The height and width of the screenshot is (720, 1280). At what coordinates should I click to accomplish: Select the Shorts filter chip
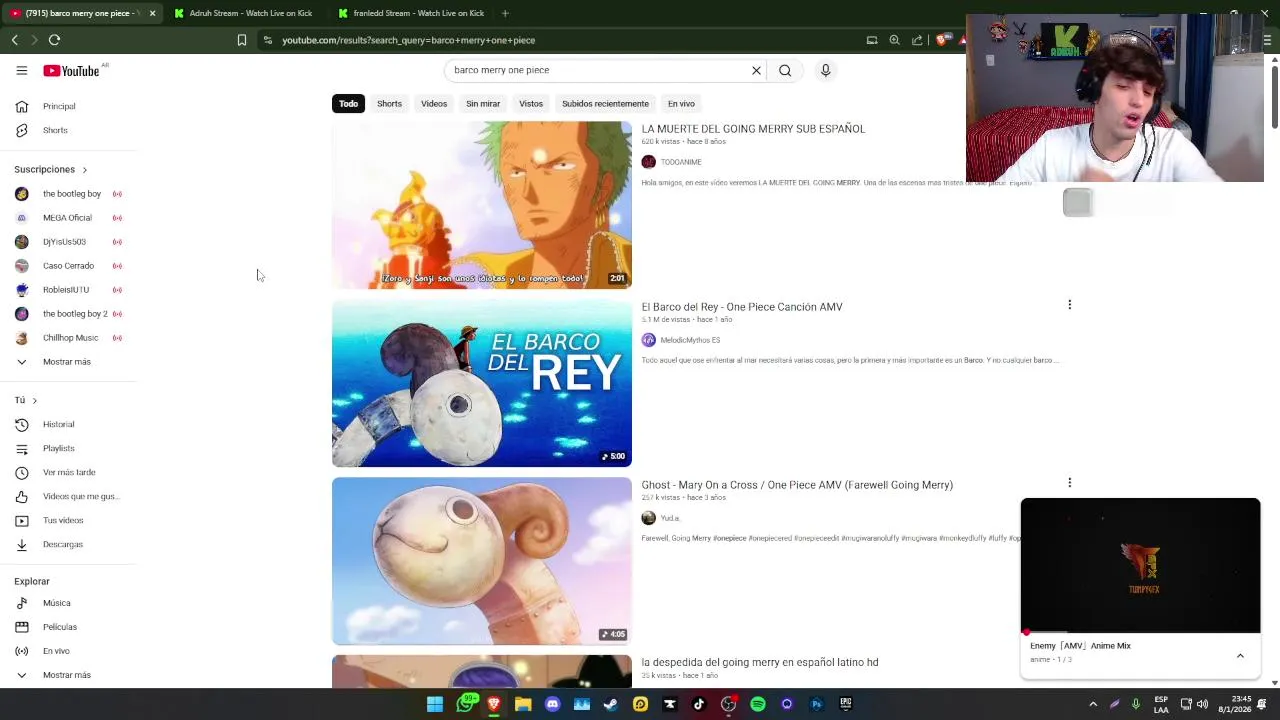[389, 104]
